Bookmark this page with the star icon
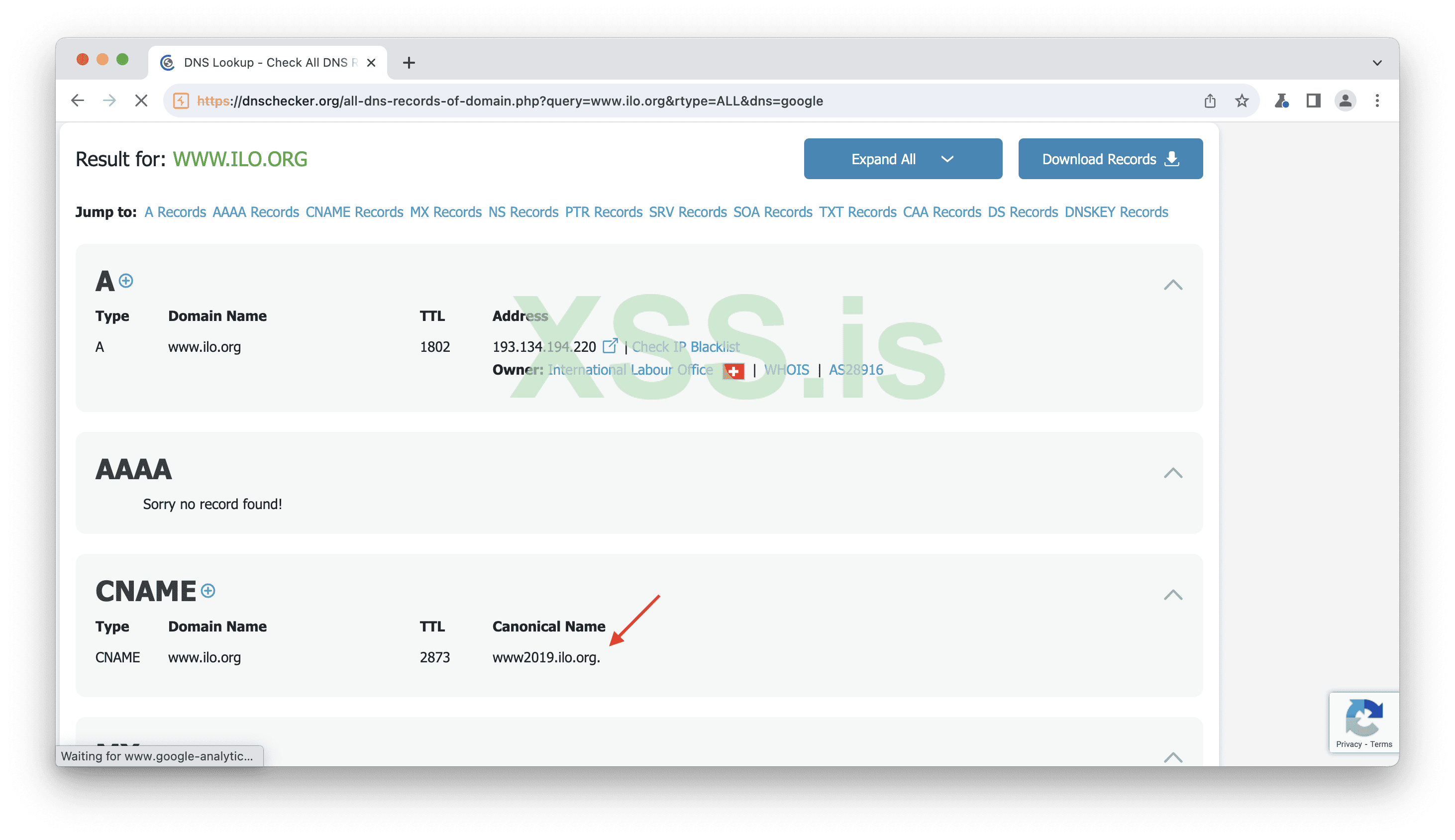Image resolution: width=1455 pixels, height=840 pixels. tap(1242, 101)
